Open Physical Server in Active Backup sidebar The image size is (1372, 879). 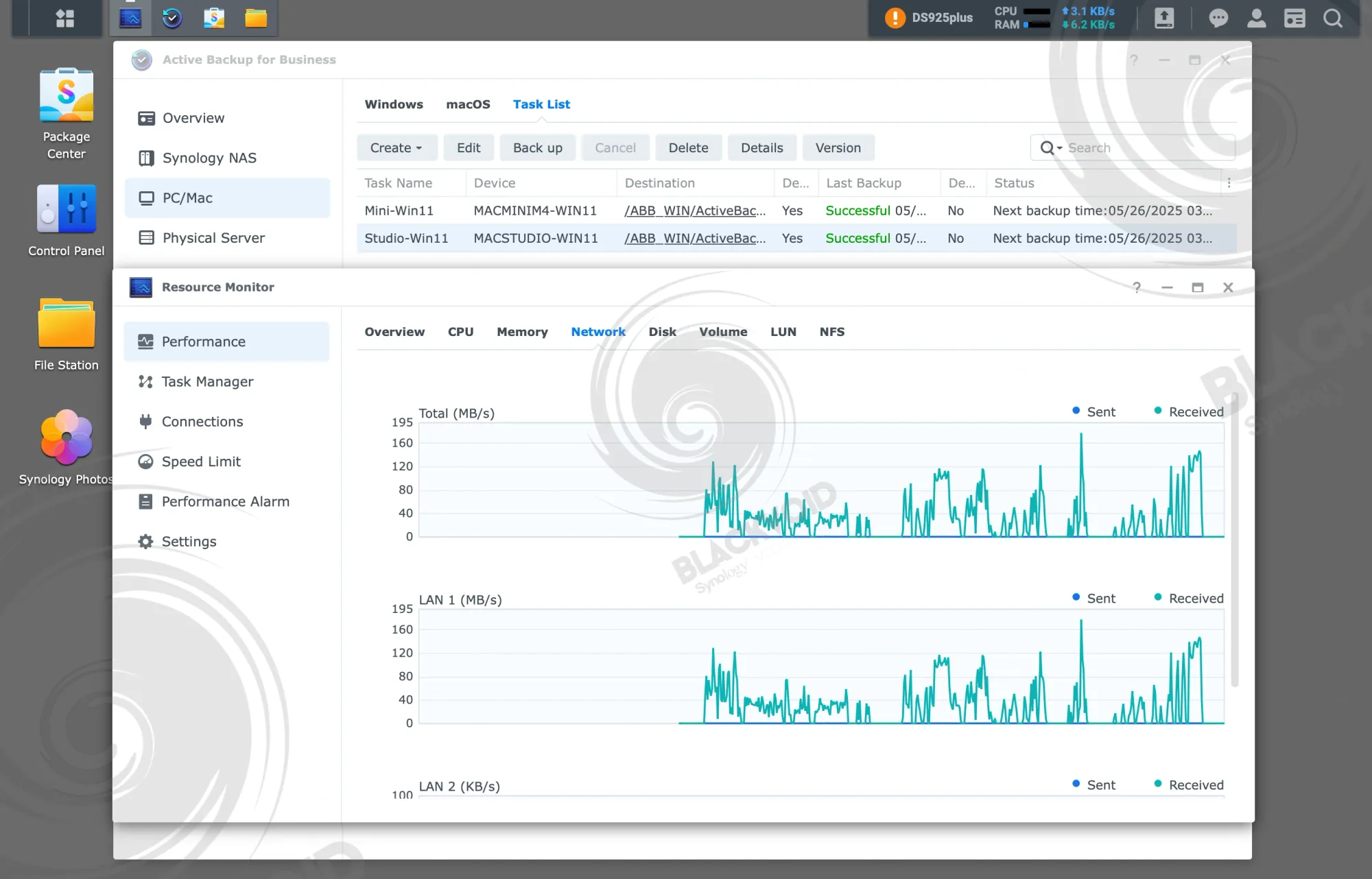point(227,238)
